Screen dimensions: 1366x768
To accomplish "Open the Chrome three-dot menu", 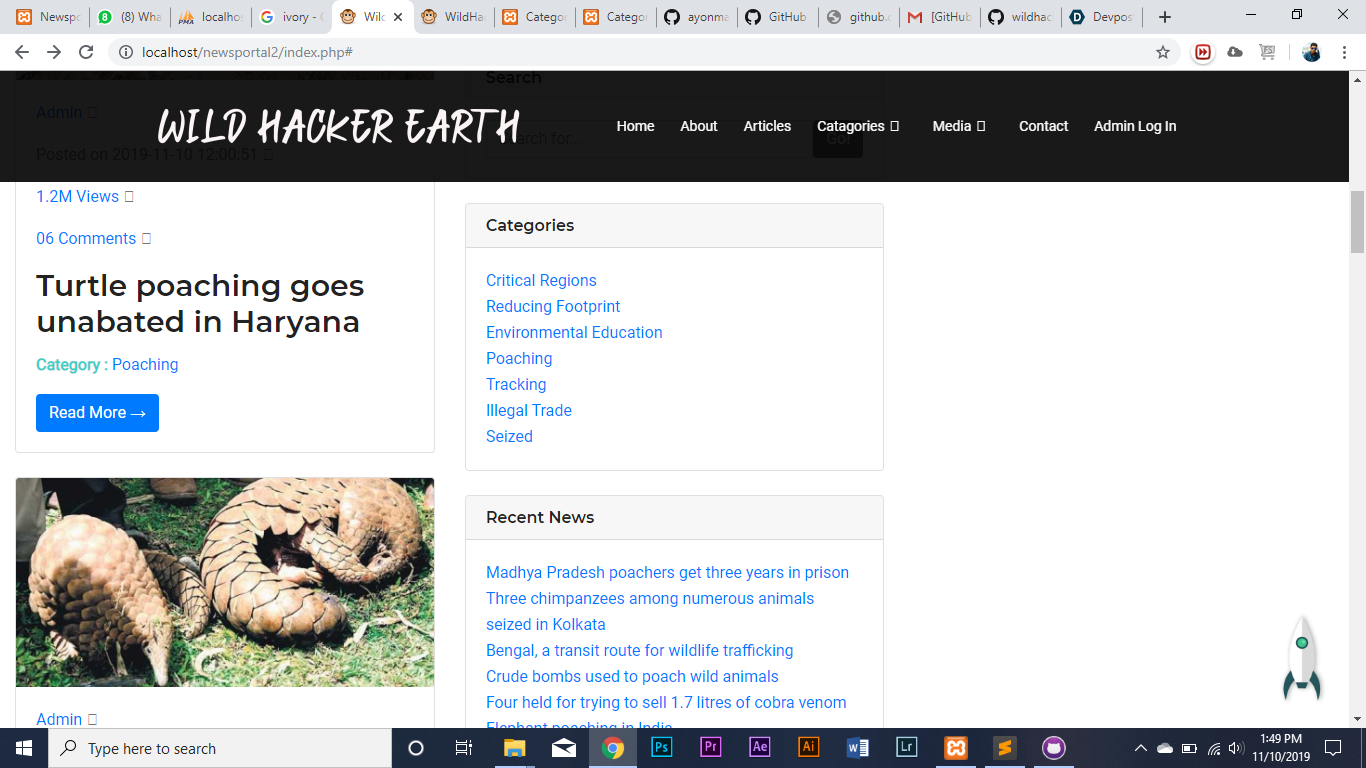I will pos(1344,52).
